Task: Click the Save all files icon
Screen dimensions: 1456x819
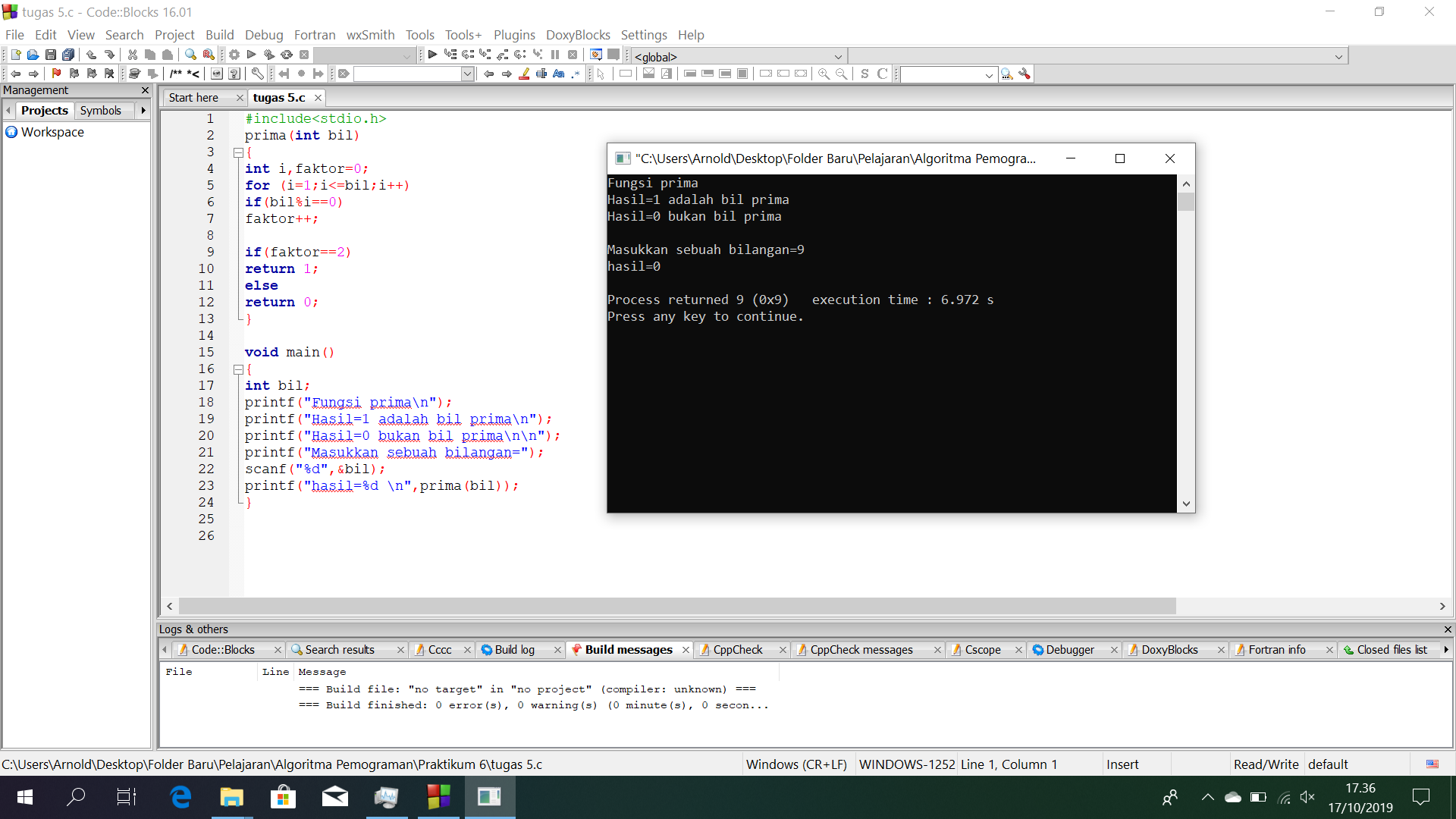Action: [x=68, y=55]
